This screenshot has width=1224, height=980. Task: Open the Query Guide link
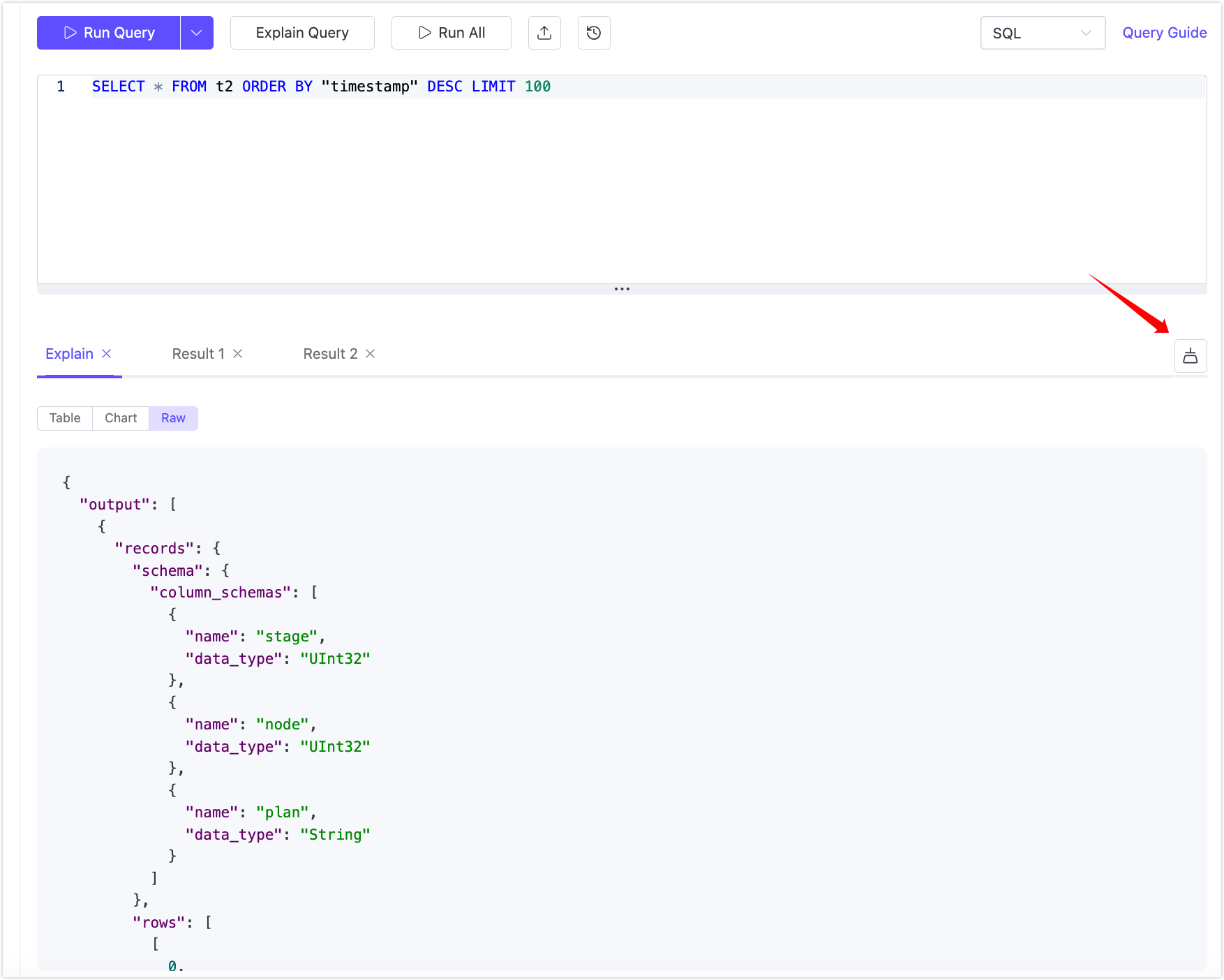click(1164, 32)
